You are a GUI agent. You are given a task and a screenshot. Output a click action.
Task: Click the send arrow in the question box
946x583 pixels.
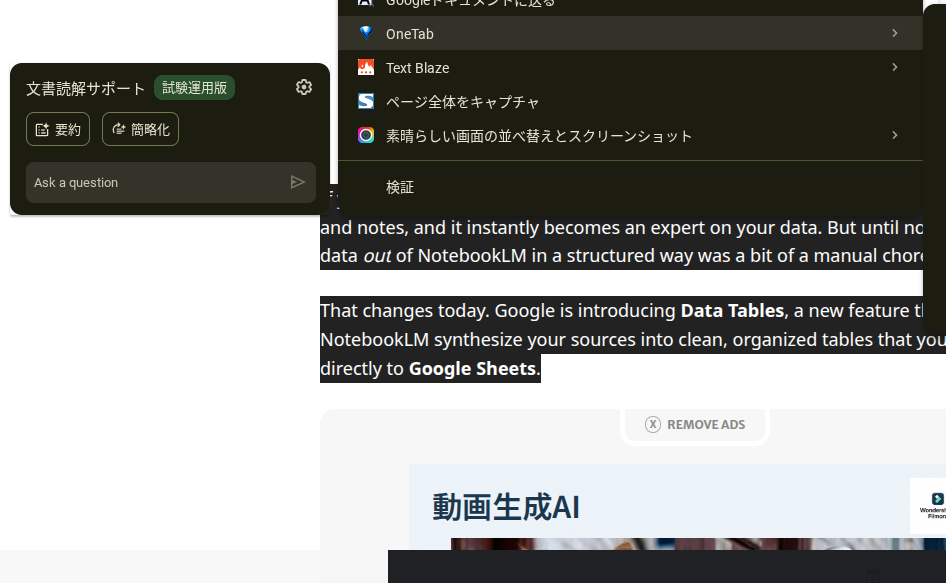tap(297, 182)
